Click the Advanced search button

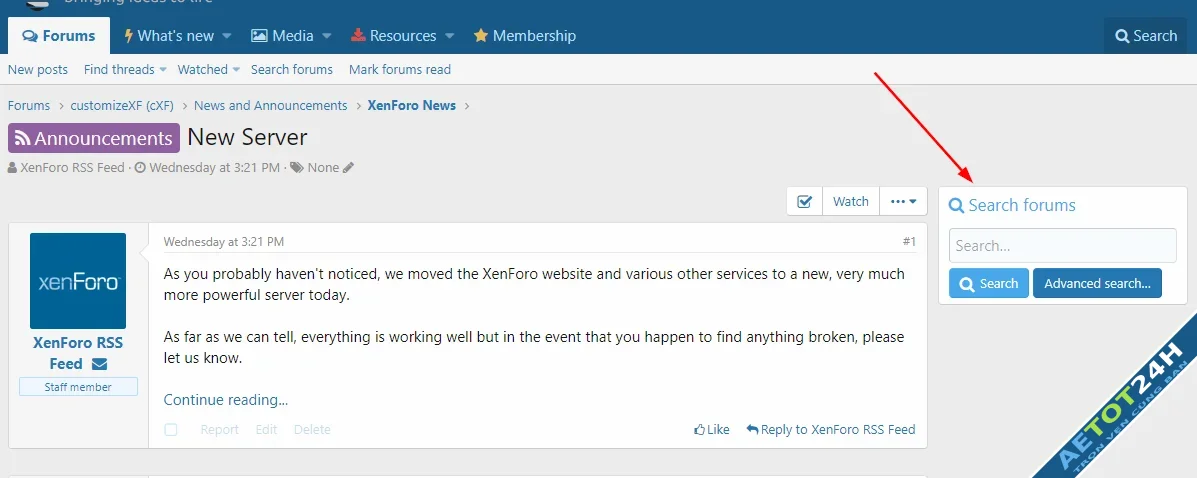(x=1097, y=284)
